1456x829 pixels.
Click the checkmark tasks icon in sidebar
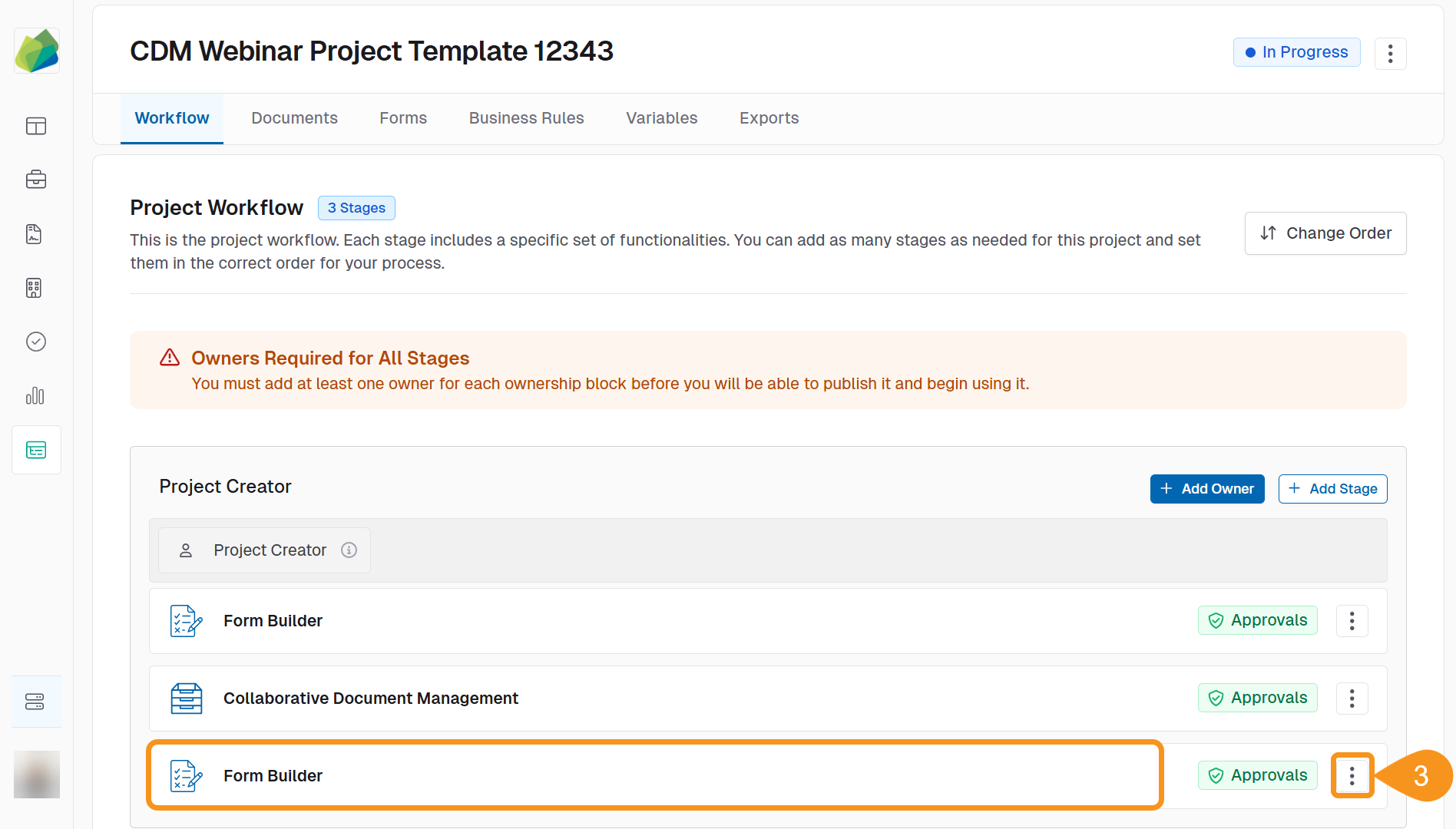[36, 342]
